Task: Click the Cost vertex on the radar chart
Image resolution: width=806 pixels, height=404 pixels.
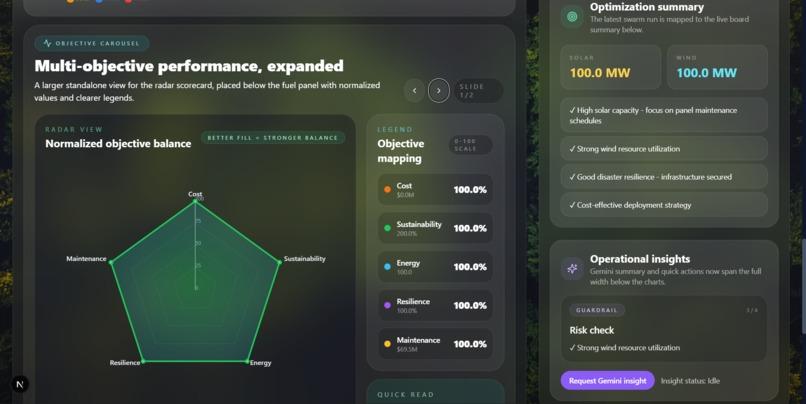Action: [195, 201]
